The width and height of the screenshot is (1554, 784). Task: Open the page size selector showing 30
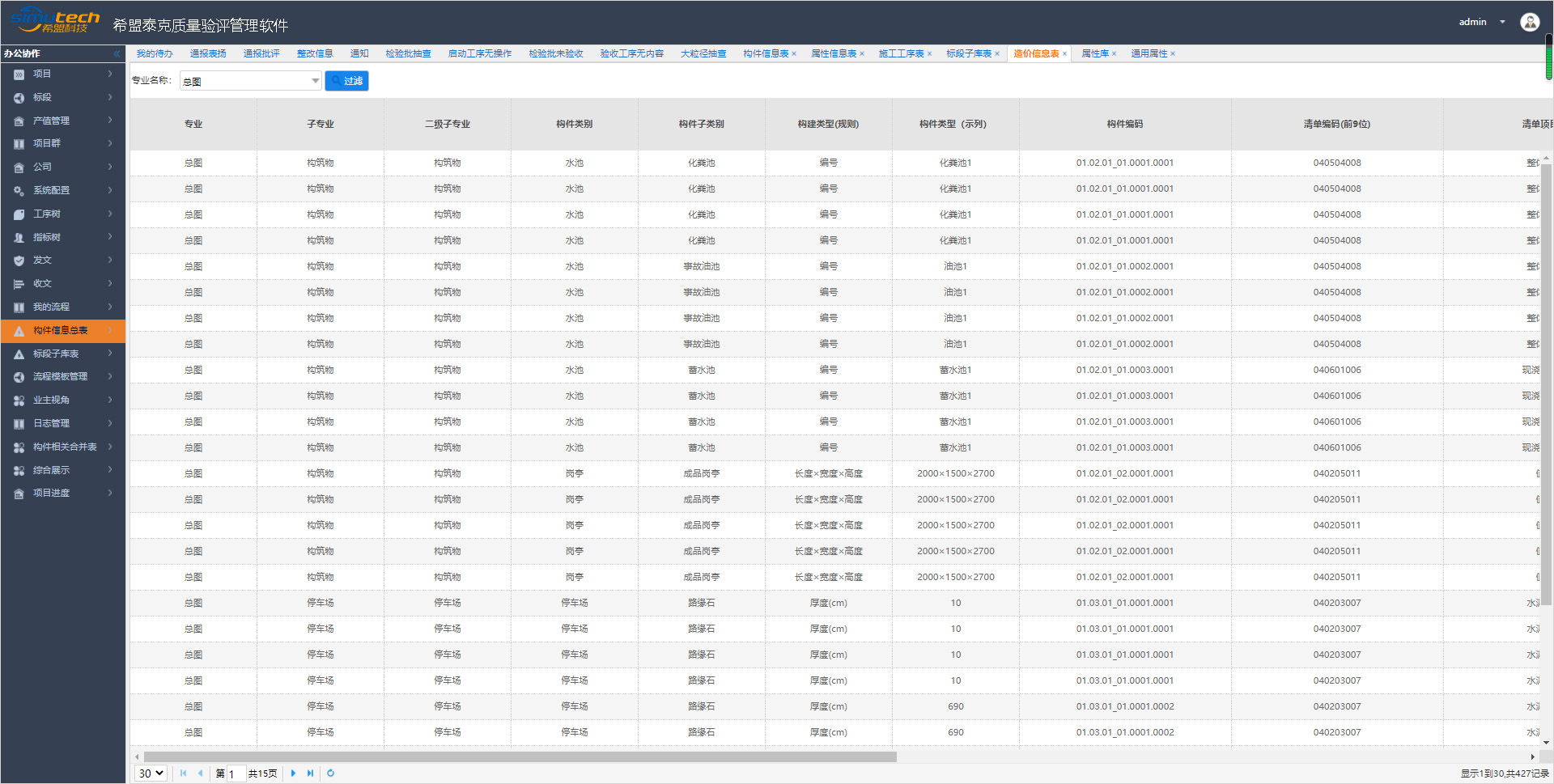pos(151,773)
